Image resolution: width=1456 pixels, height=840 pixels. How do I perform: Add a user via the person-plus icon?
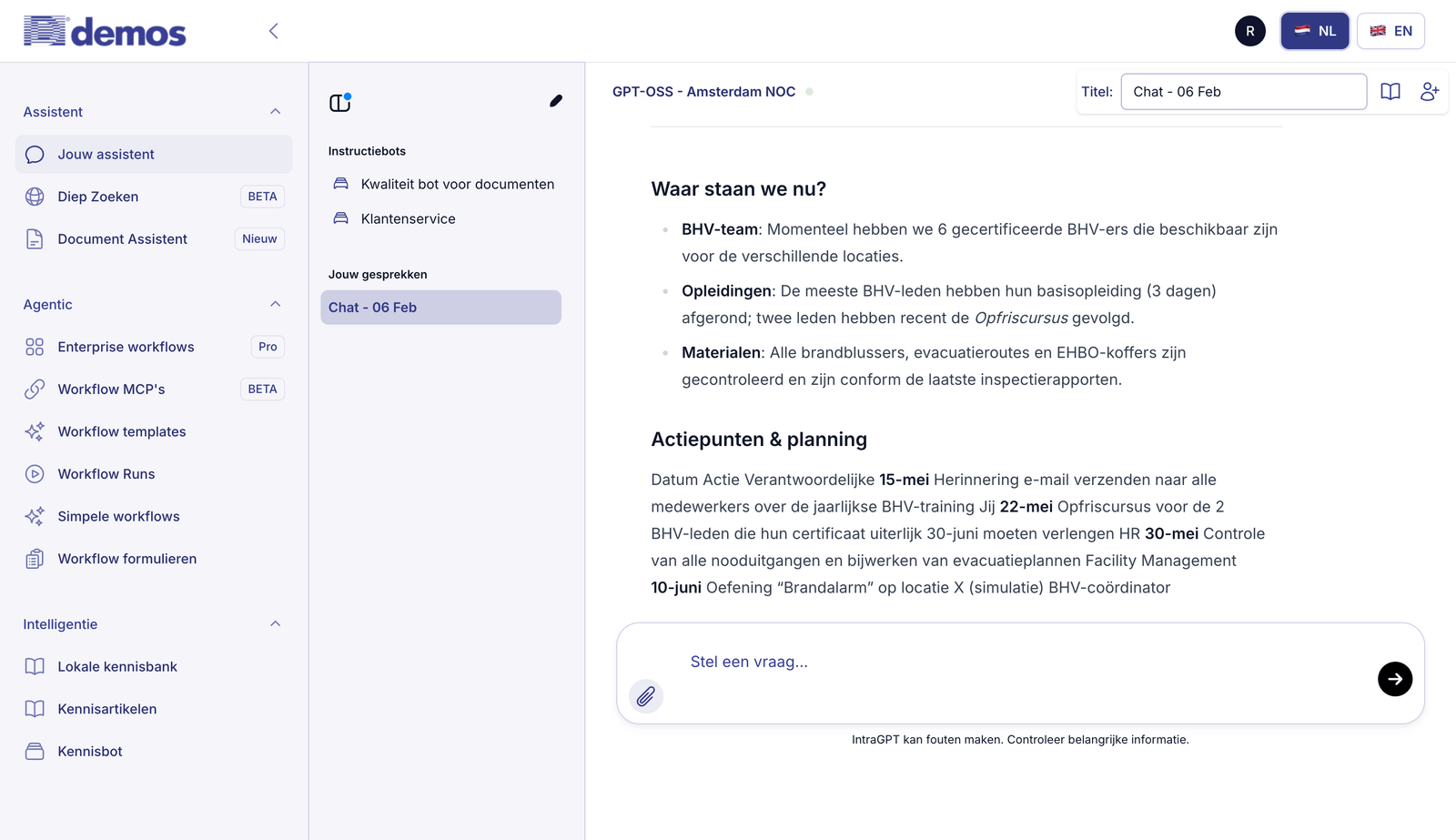(1429, 91)
